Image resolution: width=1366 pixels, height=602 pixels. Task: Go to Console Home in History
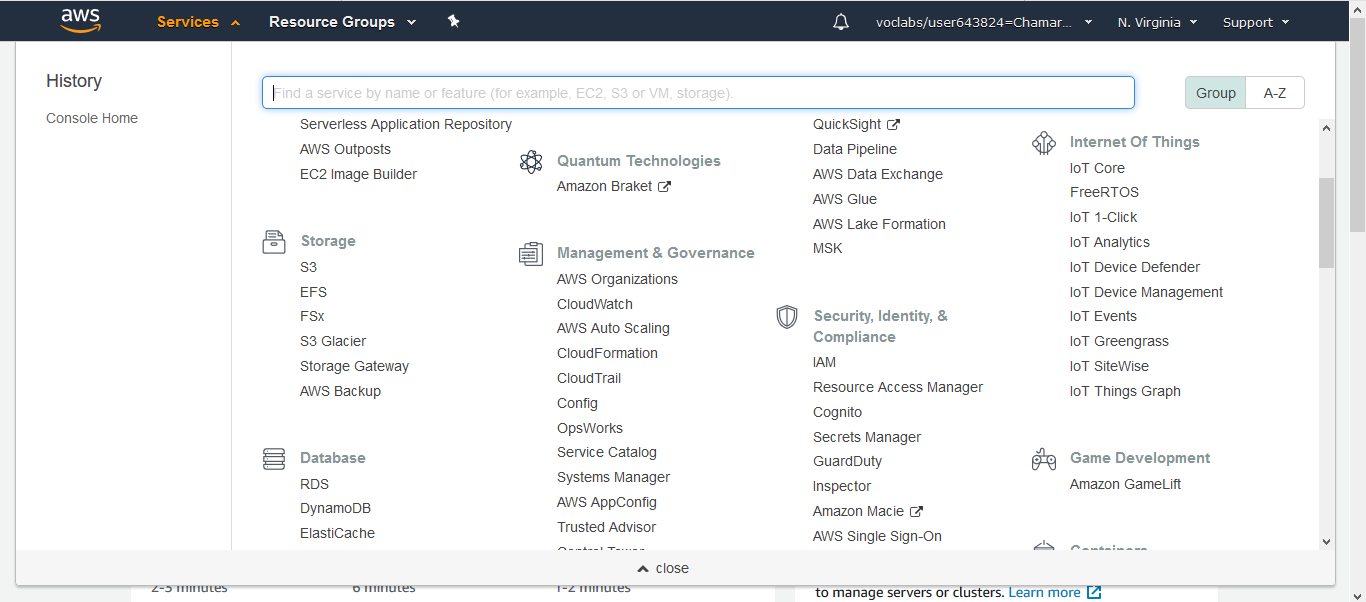point(92,118)
